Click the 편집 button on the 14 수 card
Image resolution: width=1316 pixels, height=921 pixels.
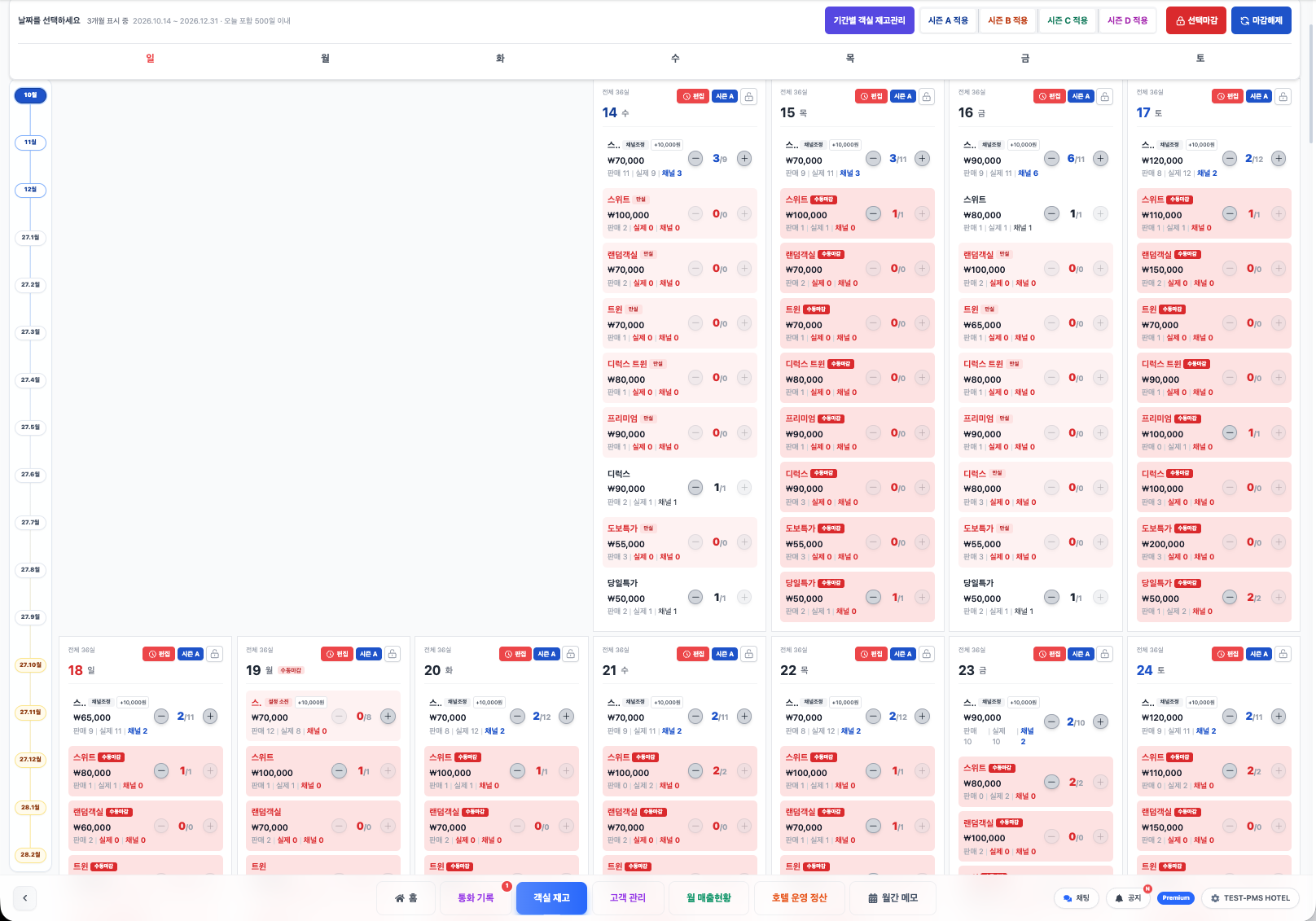coord(693,96)
